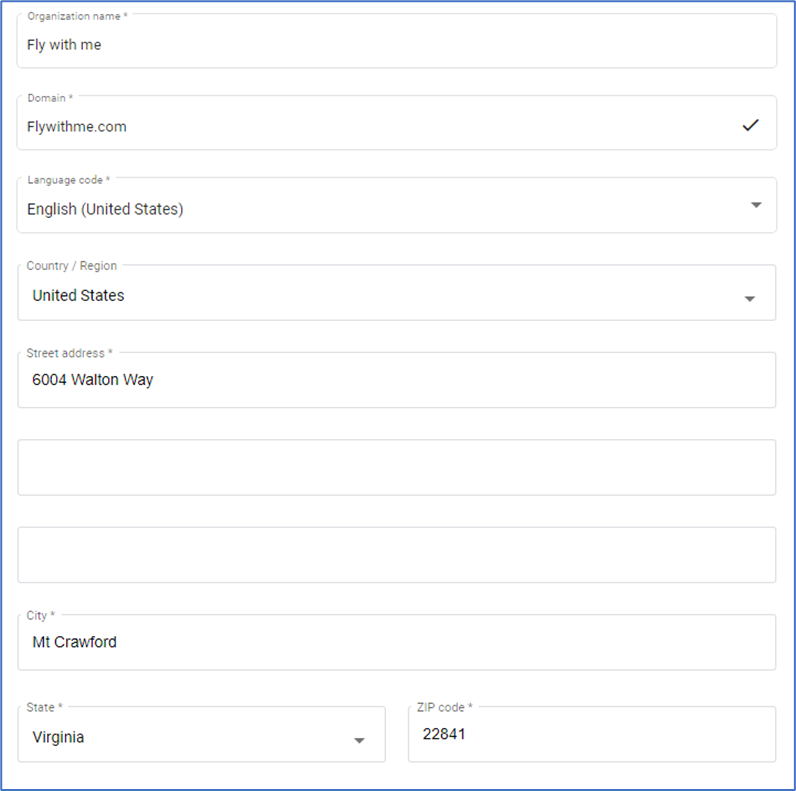The height and width of the screenshot is (791, 796).
Task: Click the third empty address line field
Action: tap(396, 554)
